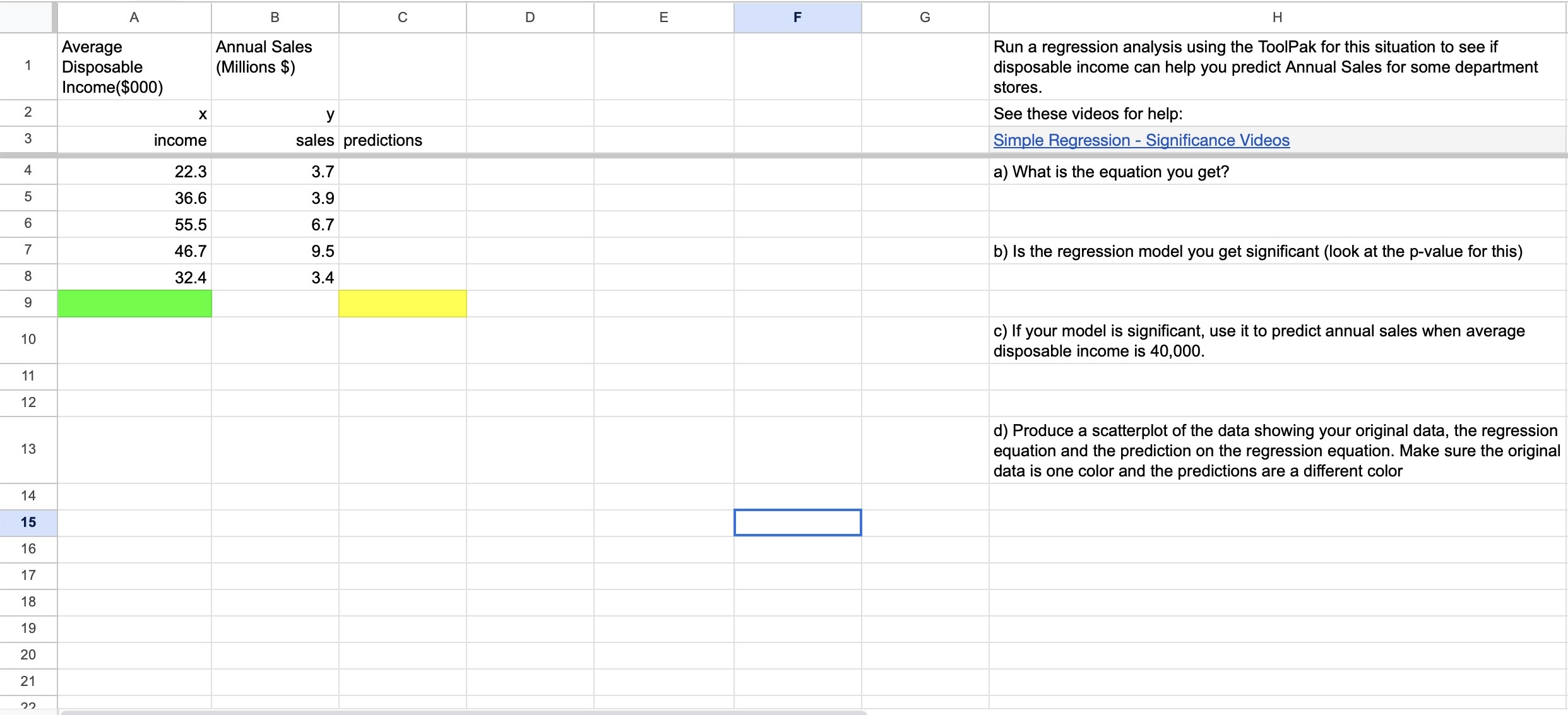The width and height of the screenshot is (1568, 715).
Task: Click the cell containing 22.3
Action: (134, 172)
